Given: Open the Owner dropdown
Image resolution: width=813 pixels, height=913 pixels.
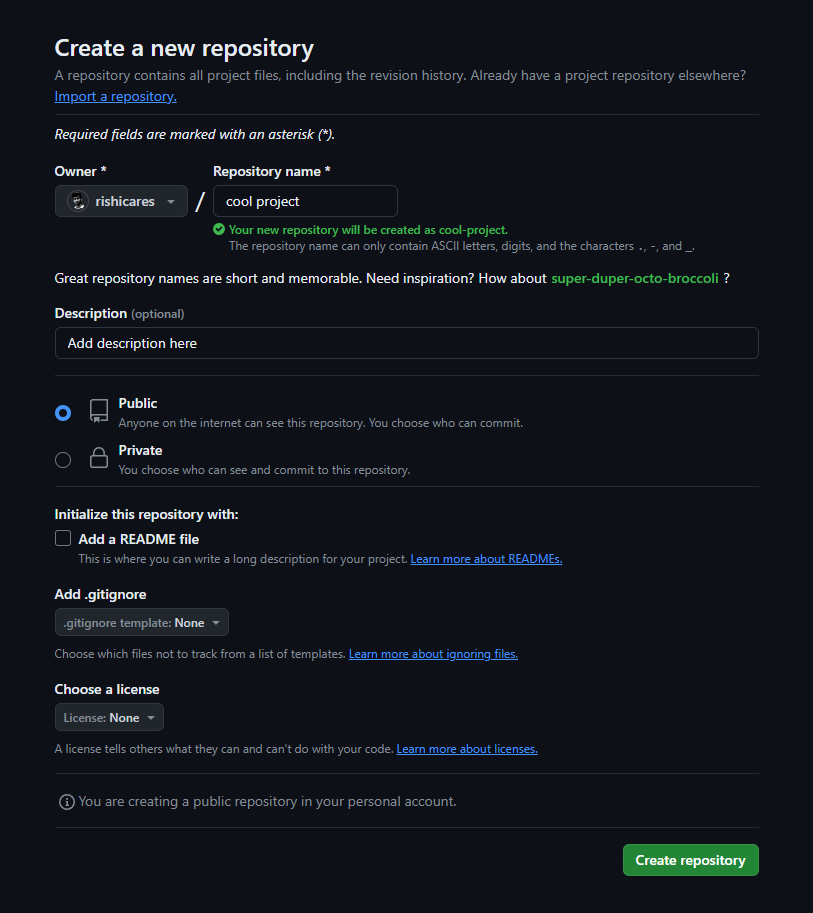Looking at the screenshot, I should click(121, 201).
